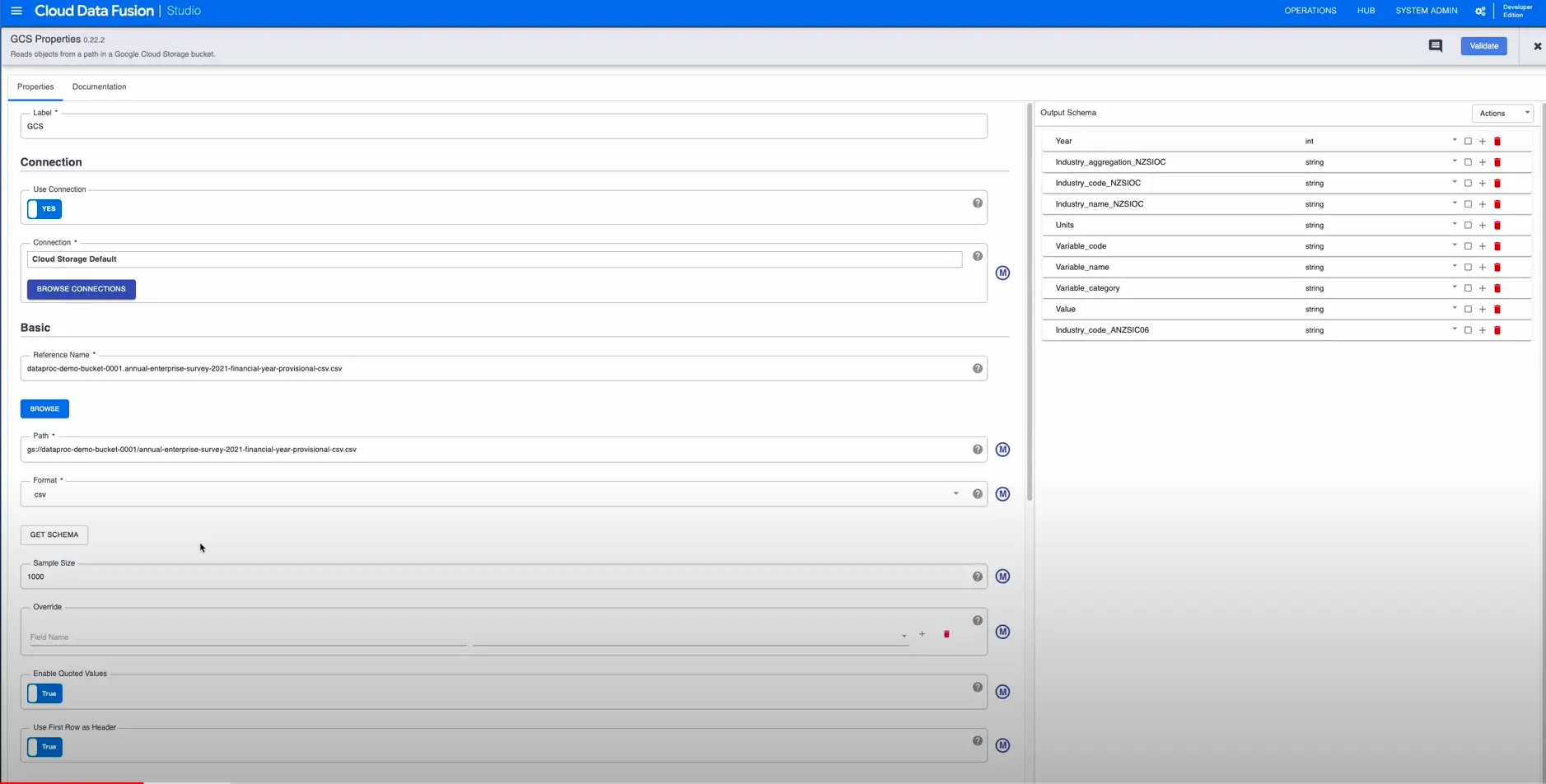This screenshot has width=1546, height=784.
Task: Toggle macro for the Path field
Action: [x=1002, y=450]
